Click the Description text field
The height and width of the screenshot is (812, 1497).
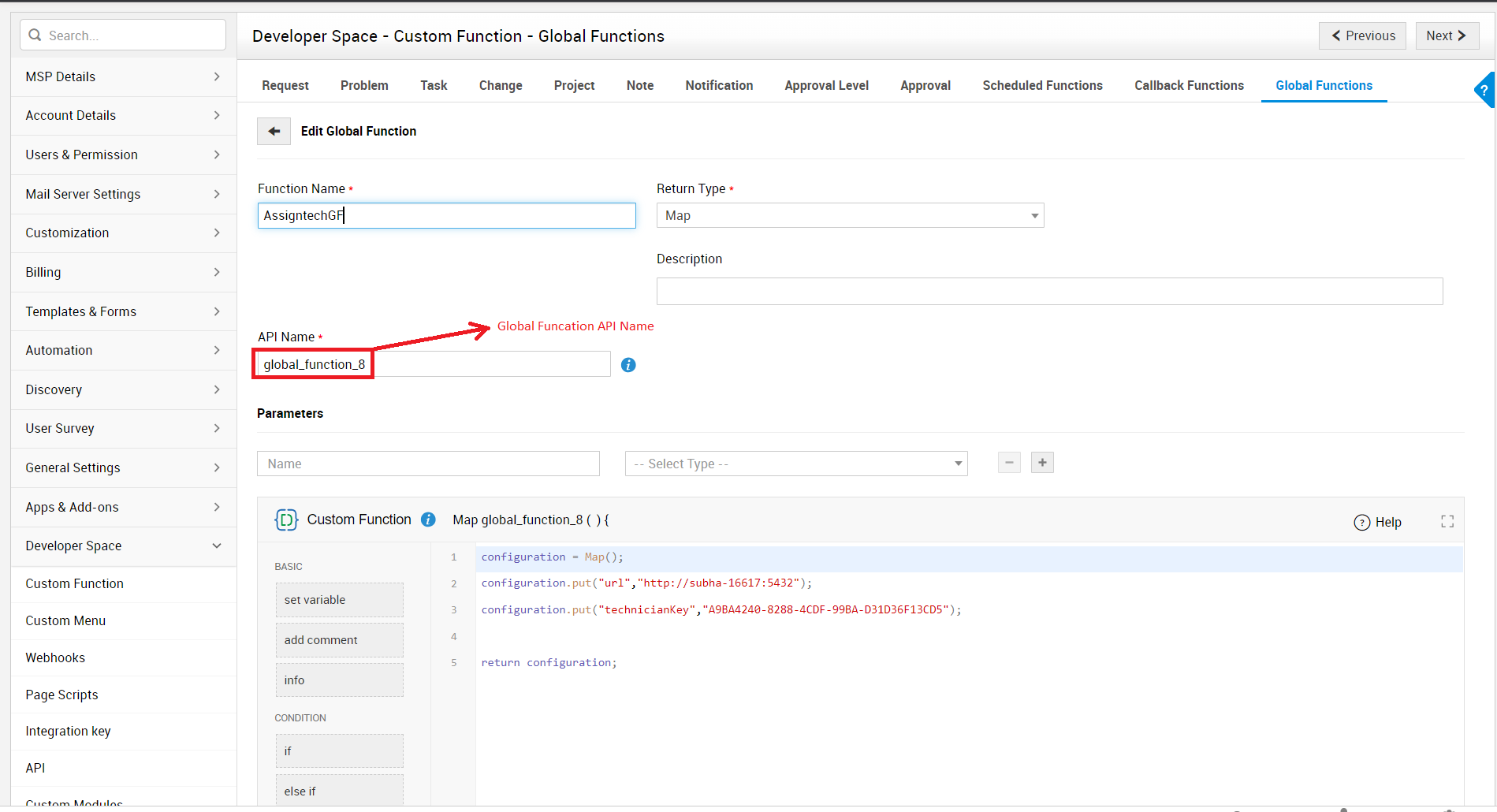click(1049, 291)
